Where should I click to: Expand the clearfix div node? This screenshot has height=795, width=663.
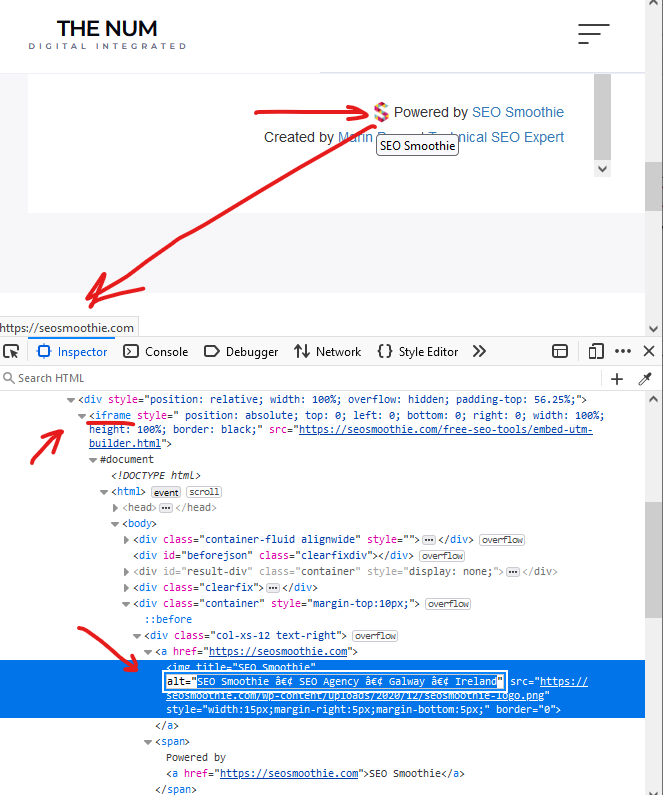click(x=126, y=588)
